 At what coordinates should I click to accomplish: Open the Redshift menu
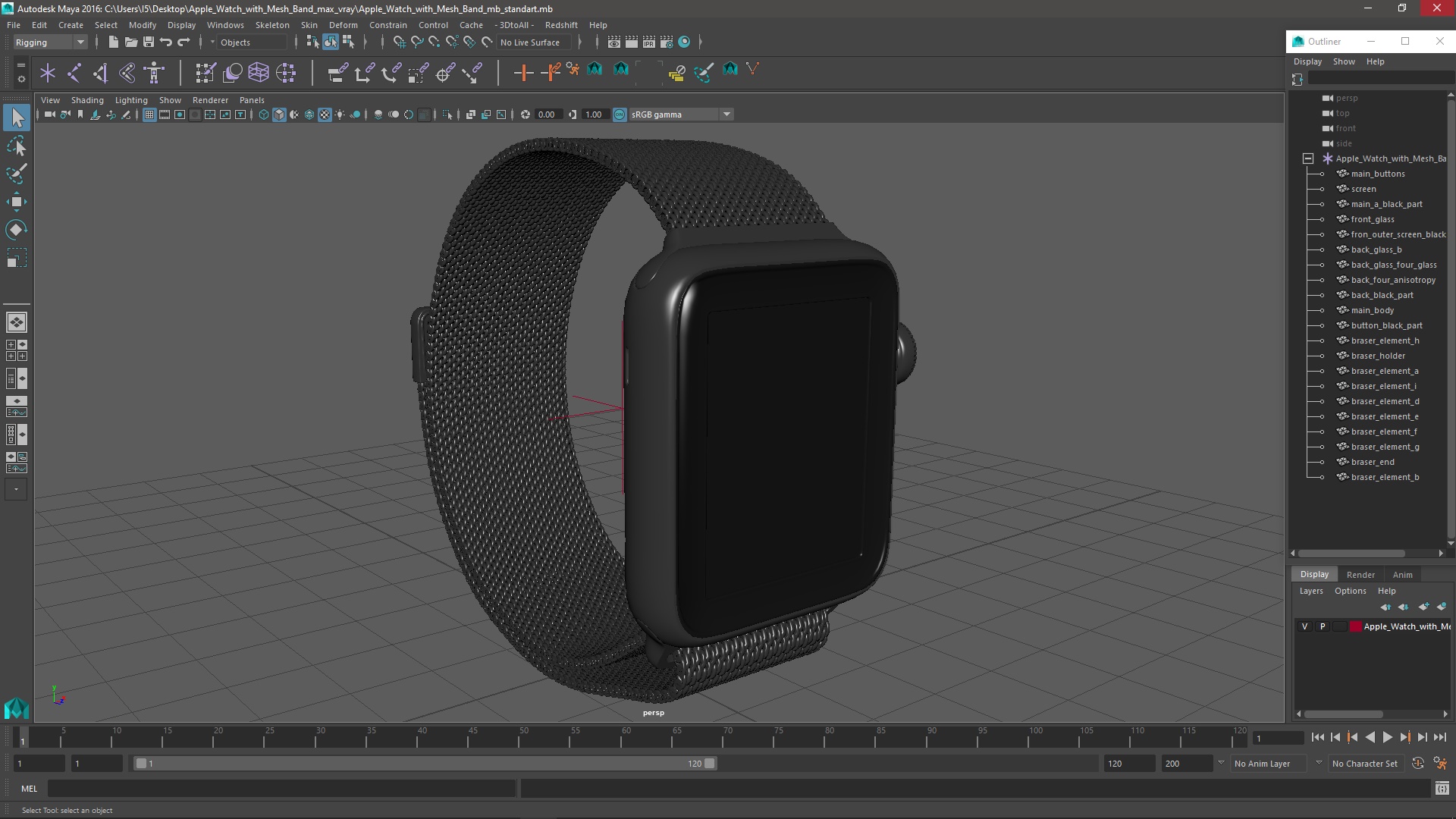[x=561, y=25]
